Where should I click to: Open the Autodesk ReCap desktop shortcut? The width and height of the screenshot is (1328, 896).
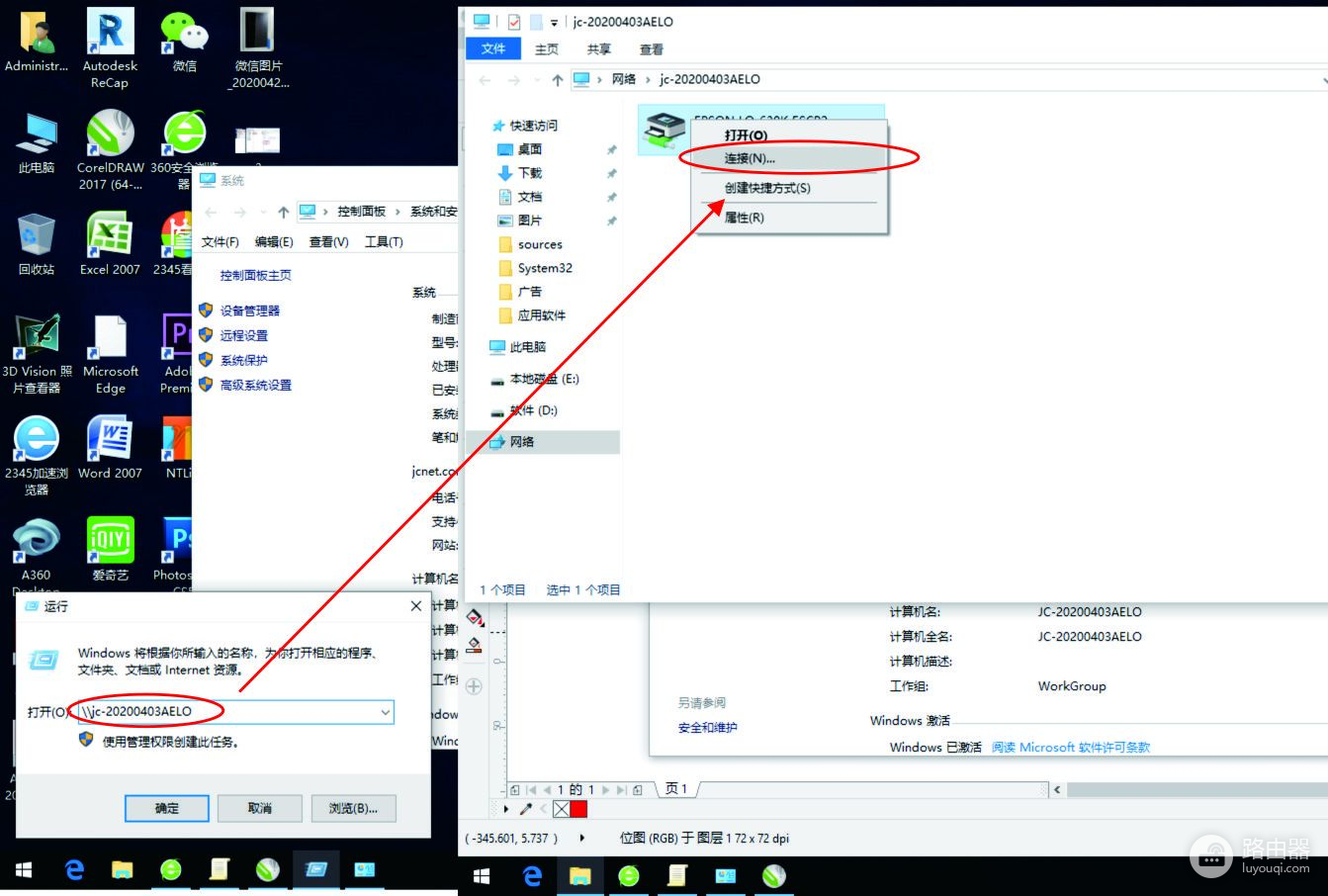pyautogui.click(x=110, y=49)
